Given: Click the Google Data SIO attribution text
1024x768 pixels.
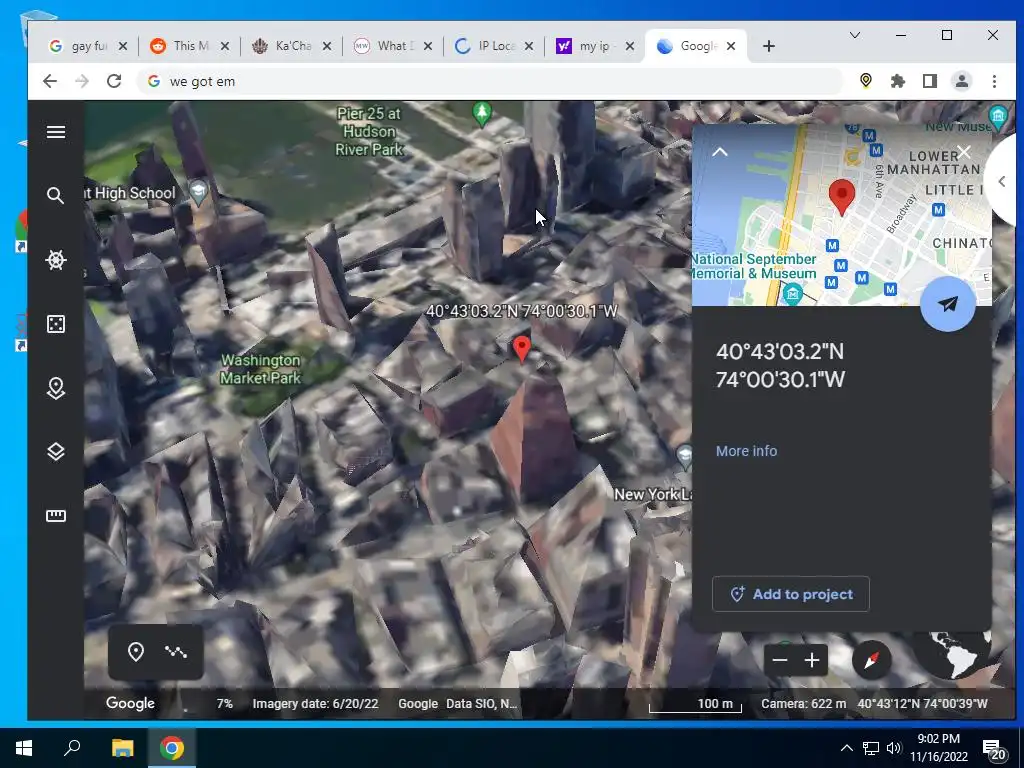Looking at the screenshot, I should click(457, 704).
